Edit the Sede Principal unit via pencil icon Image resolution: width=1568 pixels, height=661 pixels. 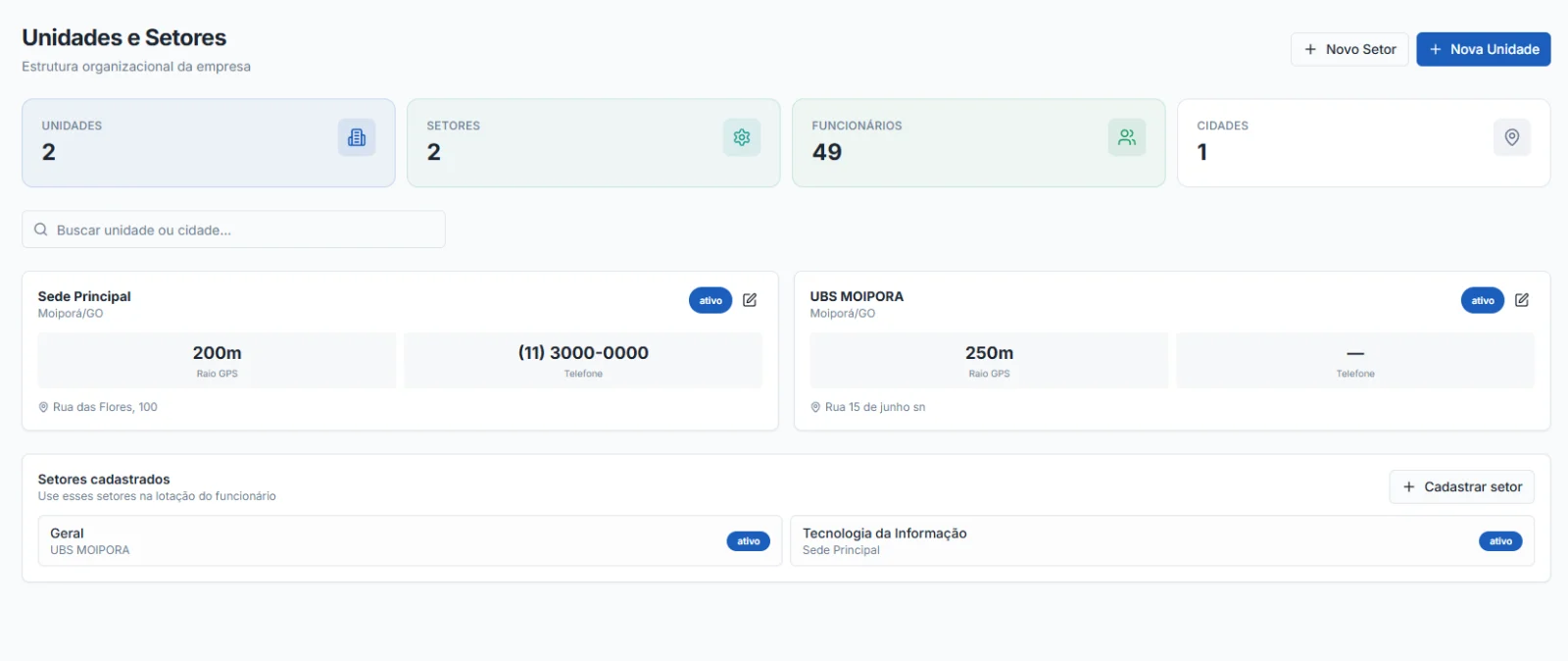click(750, 300)
